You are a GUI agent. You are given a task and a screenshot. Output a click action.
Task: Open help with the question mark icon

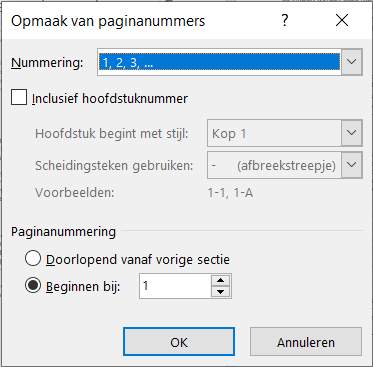pos(285,21)
